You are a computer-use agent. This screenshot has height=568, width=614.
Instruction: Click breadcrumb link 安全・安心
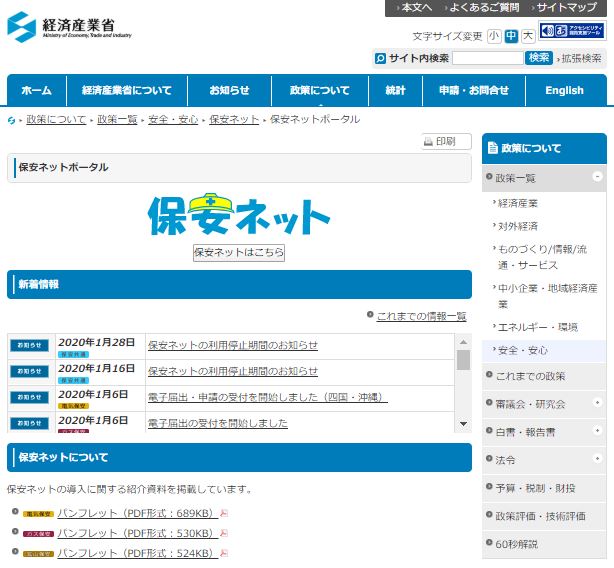tap(173, 119)
